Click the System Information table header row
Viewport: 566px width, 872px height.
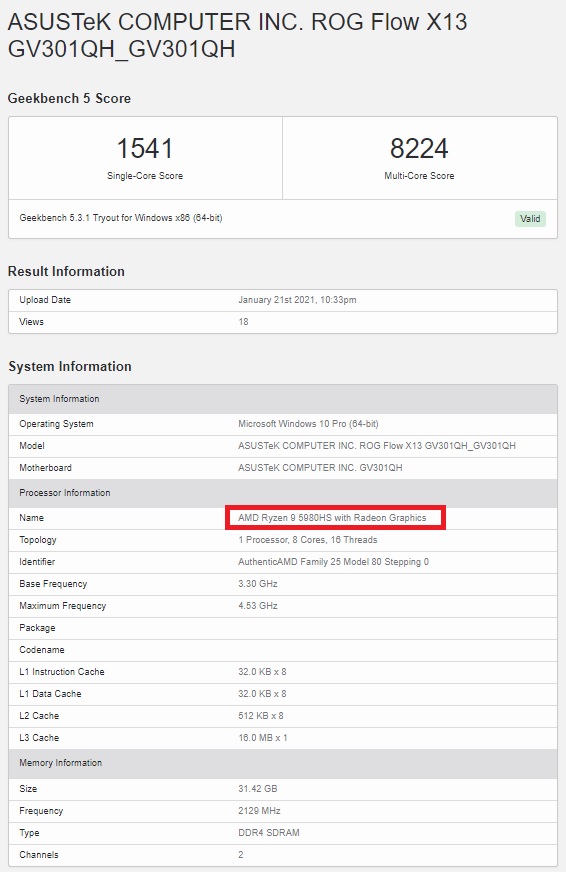(x=283, y=399)
